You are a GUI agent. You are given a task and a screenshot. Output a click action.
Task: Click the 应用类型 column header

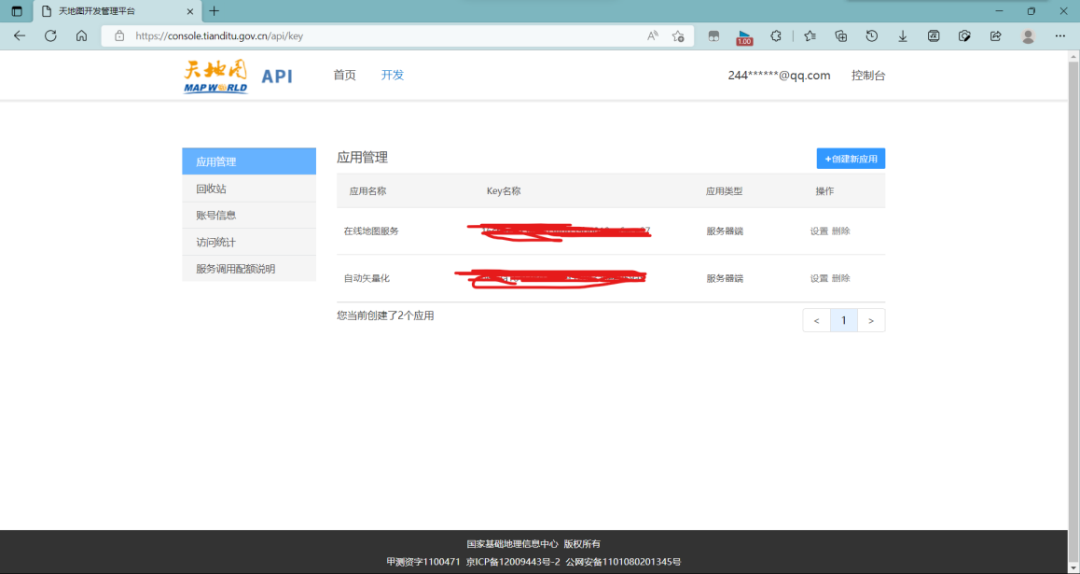tap(724, 191)
